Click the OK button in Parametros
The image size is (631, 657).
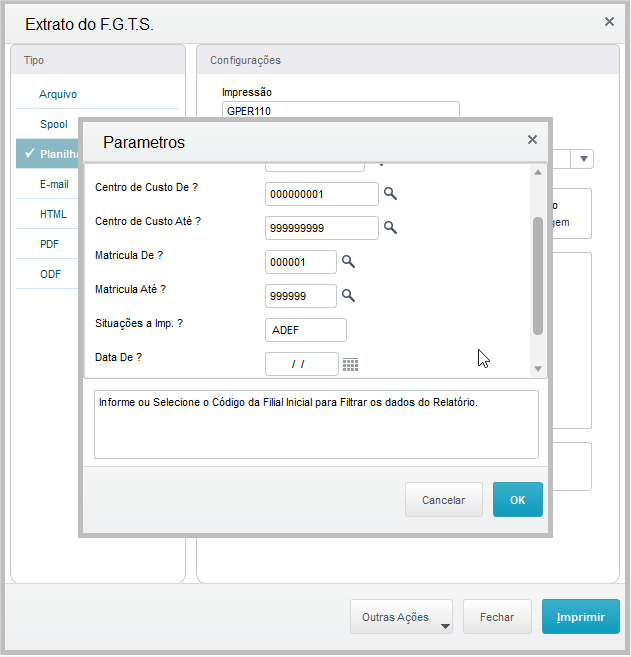click(517, 499)
